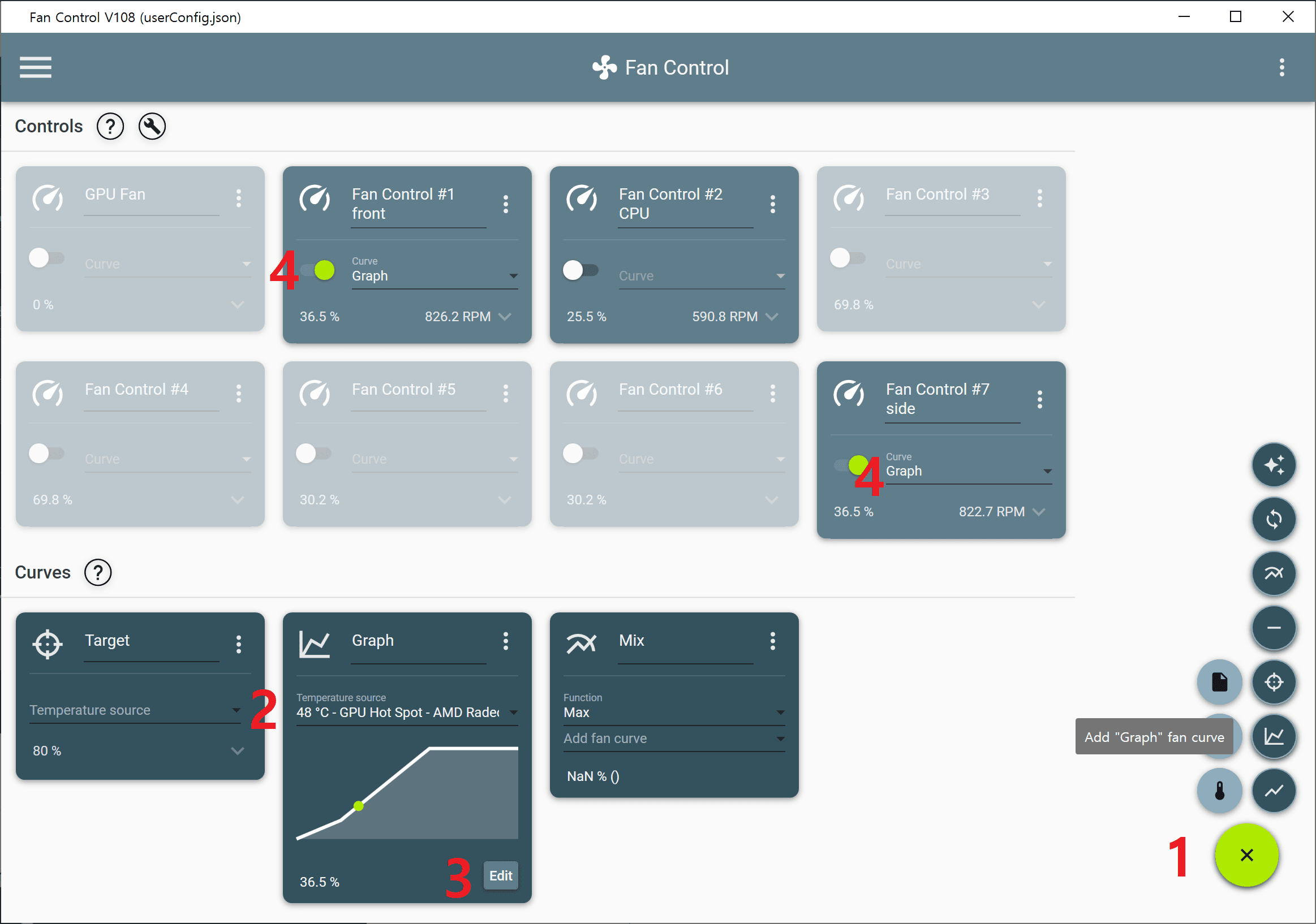Screen dimensions: 1316x924
Task: Expand the Target card's 80 % chevron
Action: coord(237,751)
